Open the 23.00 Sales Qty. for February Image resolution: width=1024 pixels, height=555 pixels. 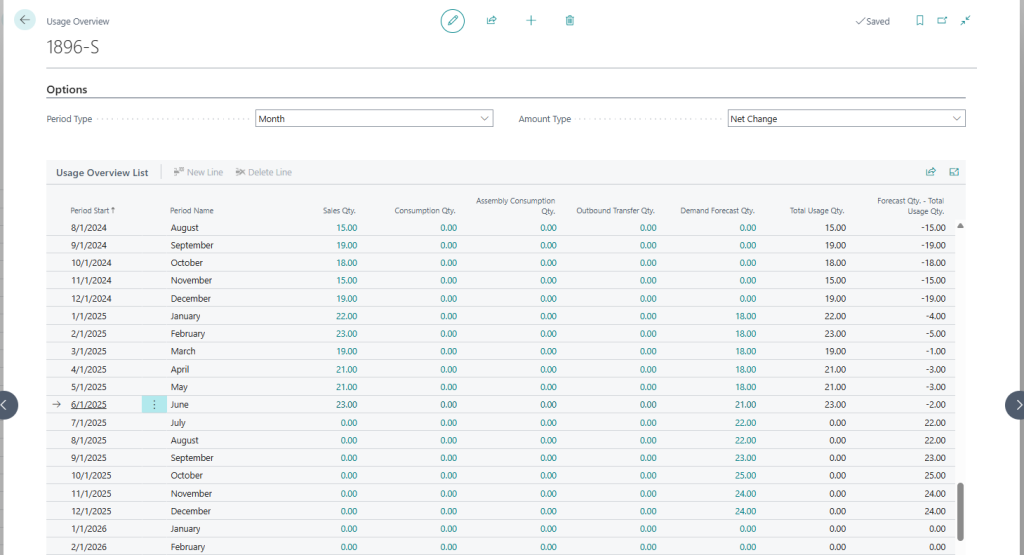[x=346, y=334]
